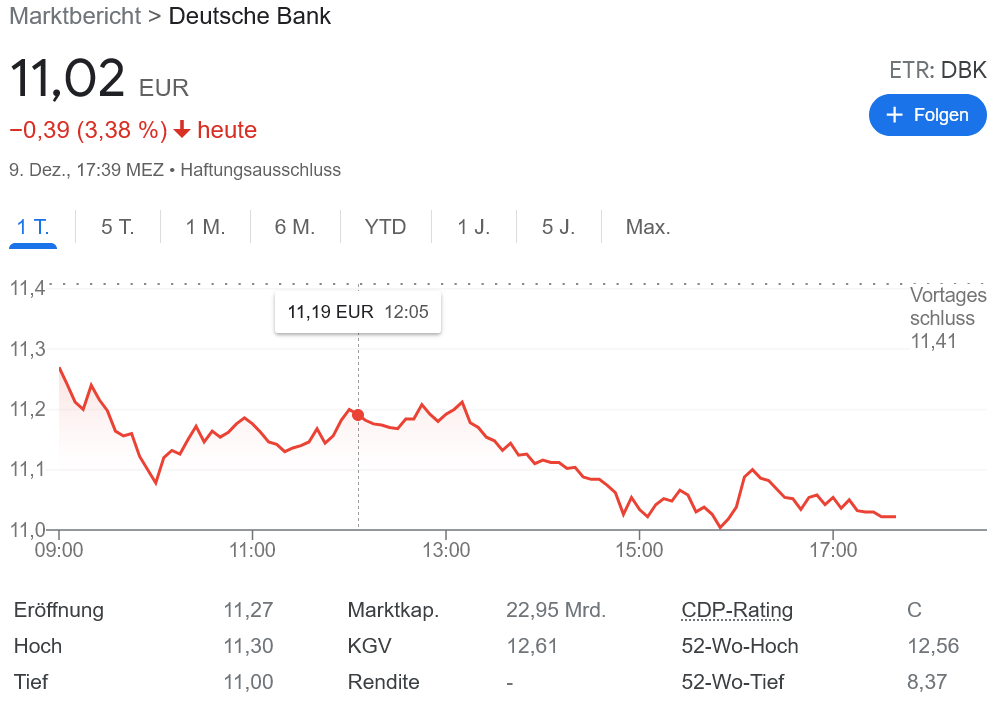Click the Vortagesschluss 11,41 label
The width and height of the screenshot is (993, 719).
point(947,318)
